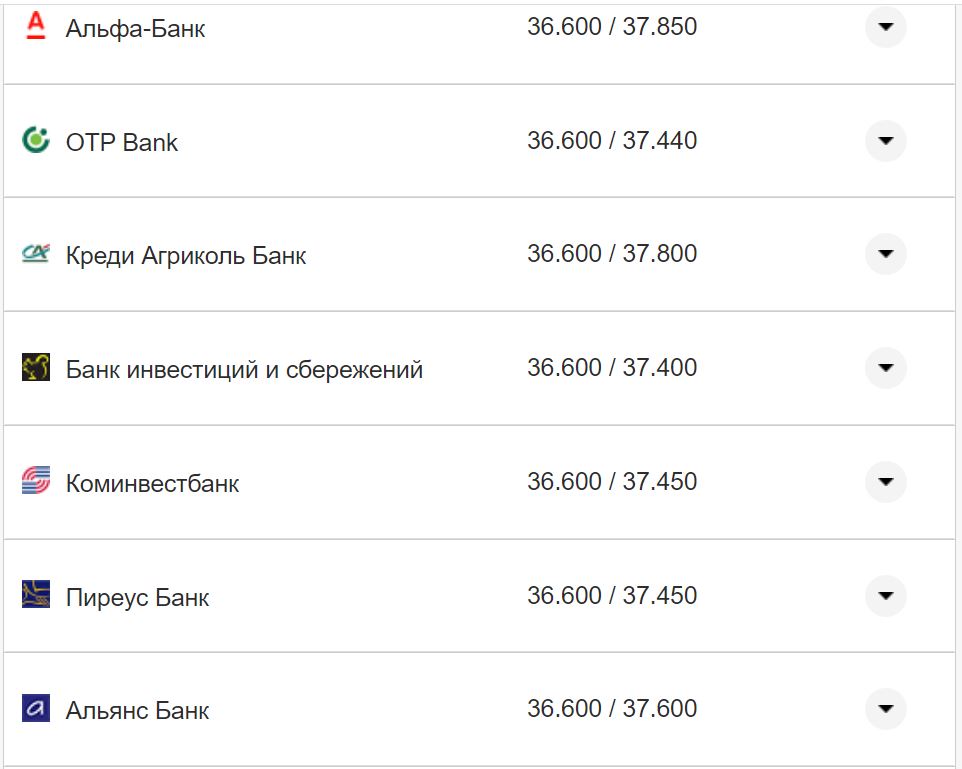This screenshot has width=962, height=769.
Task: Open dropdown for Банк инвестиций и сбережений
Action: [x=885, y=368]
